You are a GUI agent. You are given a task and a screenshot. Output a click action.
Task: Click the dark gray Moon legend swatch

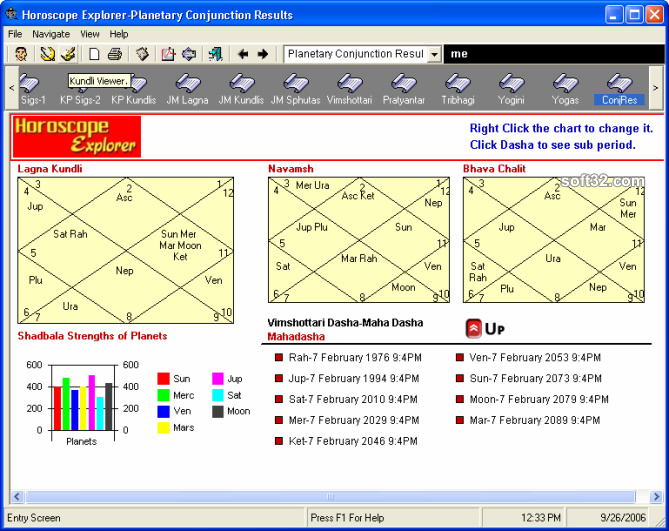point(218,411)
